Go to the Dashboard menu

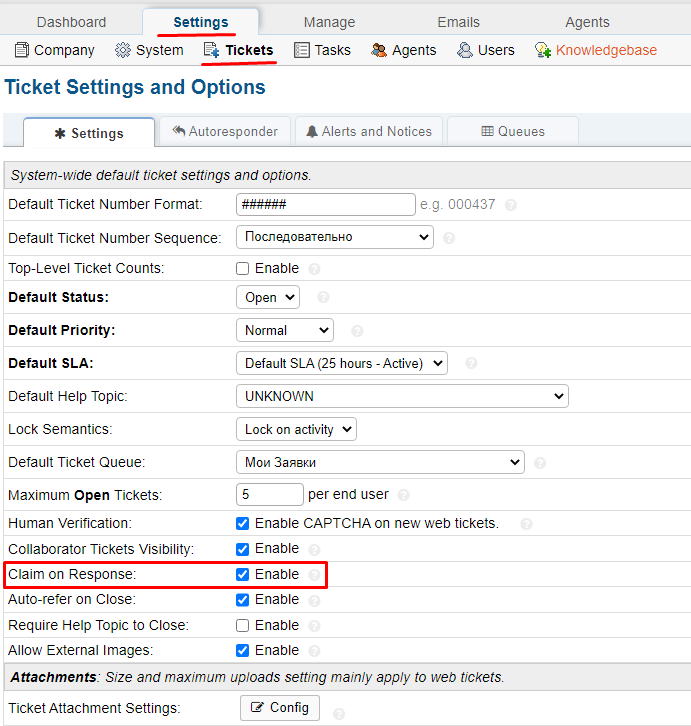point(71,22)
